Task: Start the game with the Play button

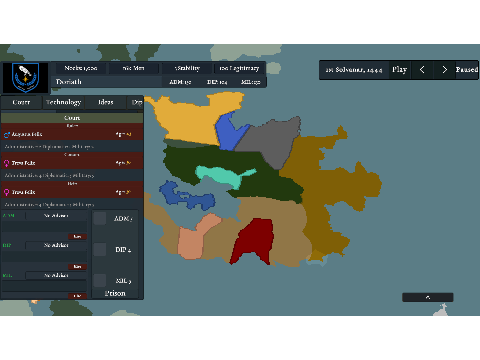Action: point(400,70)
